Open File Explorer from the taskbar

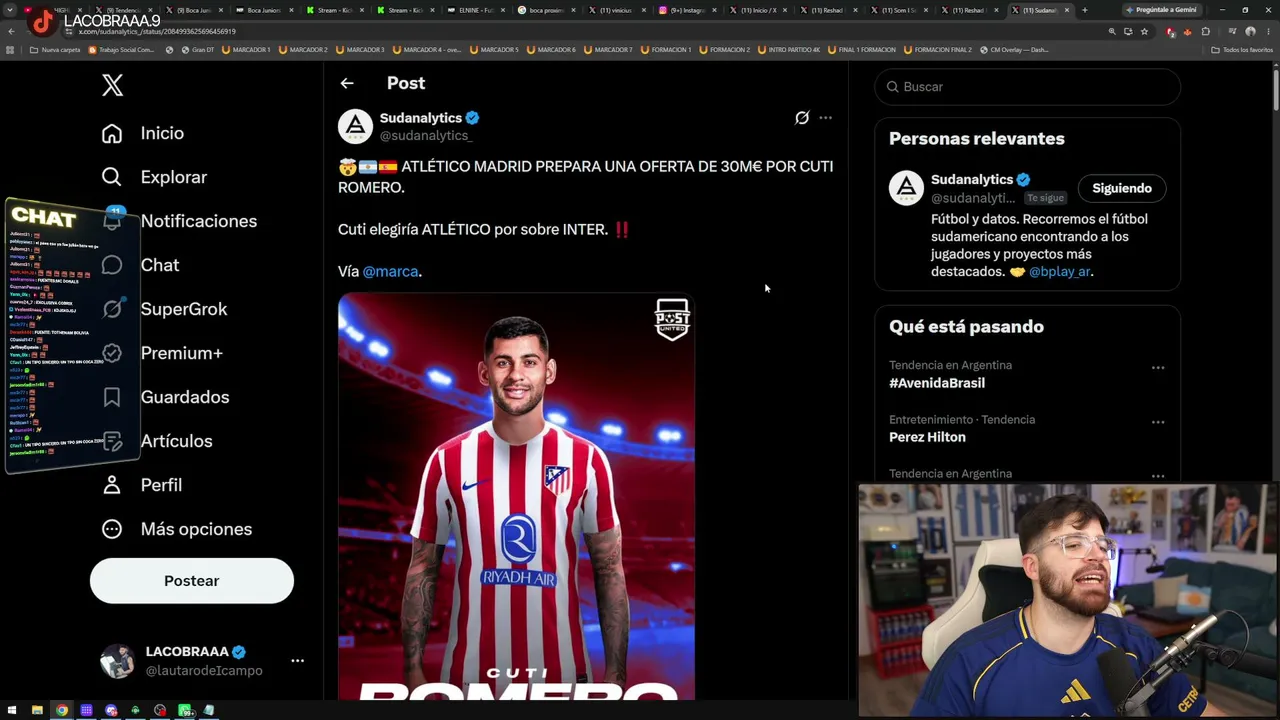(37, 710)
